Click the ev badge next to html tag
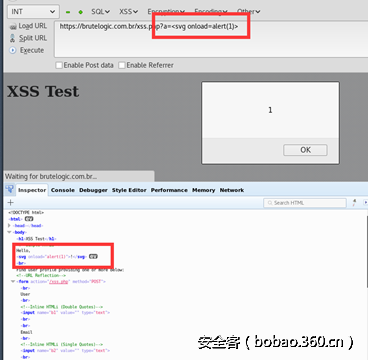 29,219
